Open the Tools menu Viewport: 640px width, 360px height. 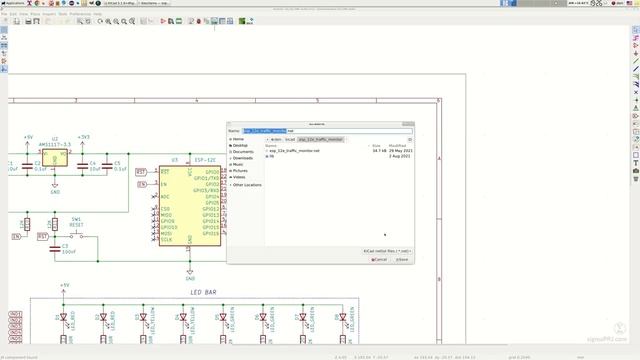62,14
